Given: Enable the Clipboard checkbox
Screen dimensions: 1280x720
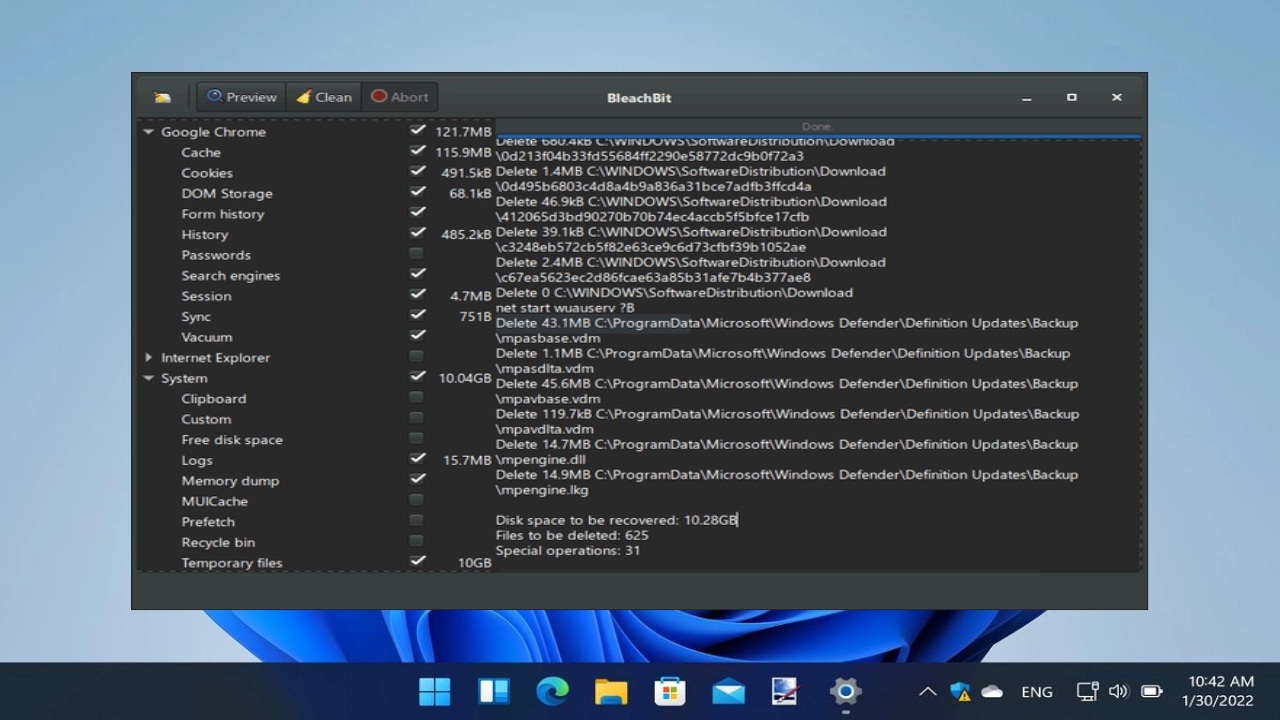Looking at the screenshot, I should pyautogui.click(x=417, y=397).
